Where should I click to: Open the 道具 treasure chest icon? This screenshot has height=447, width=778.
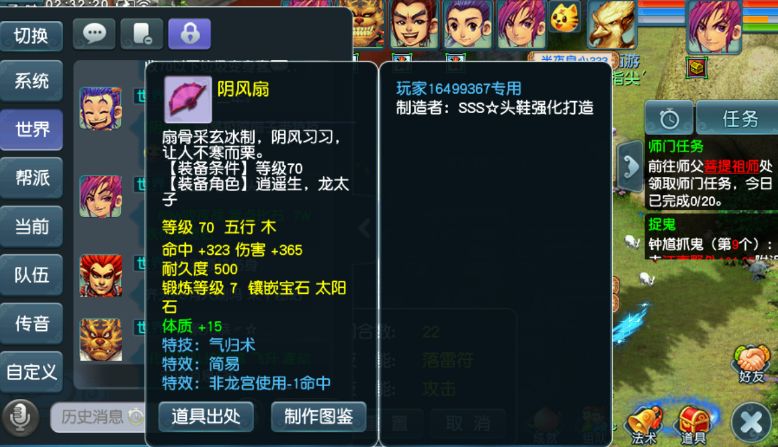click(694, 425)
